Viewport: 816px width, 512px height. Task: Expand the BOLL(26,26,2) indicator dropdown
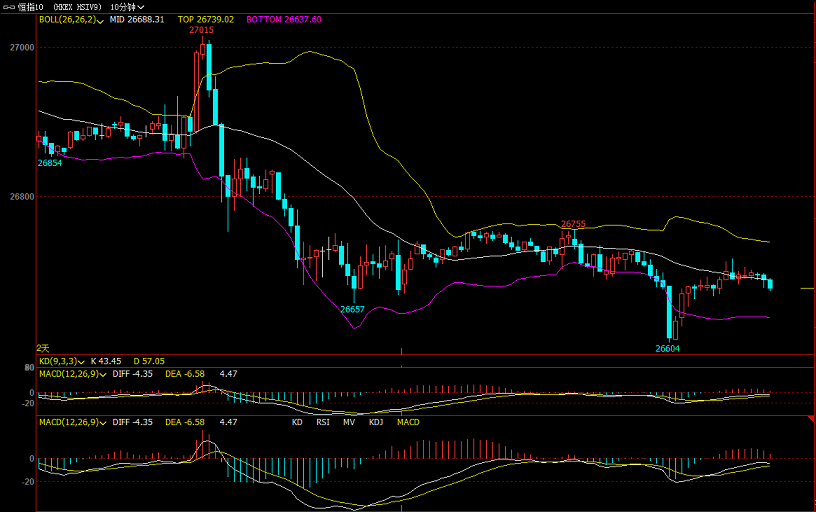click(102, 19)
